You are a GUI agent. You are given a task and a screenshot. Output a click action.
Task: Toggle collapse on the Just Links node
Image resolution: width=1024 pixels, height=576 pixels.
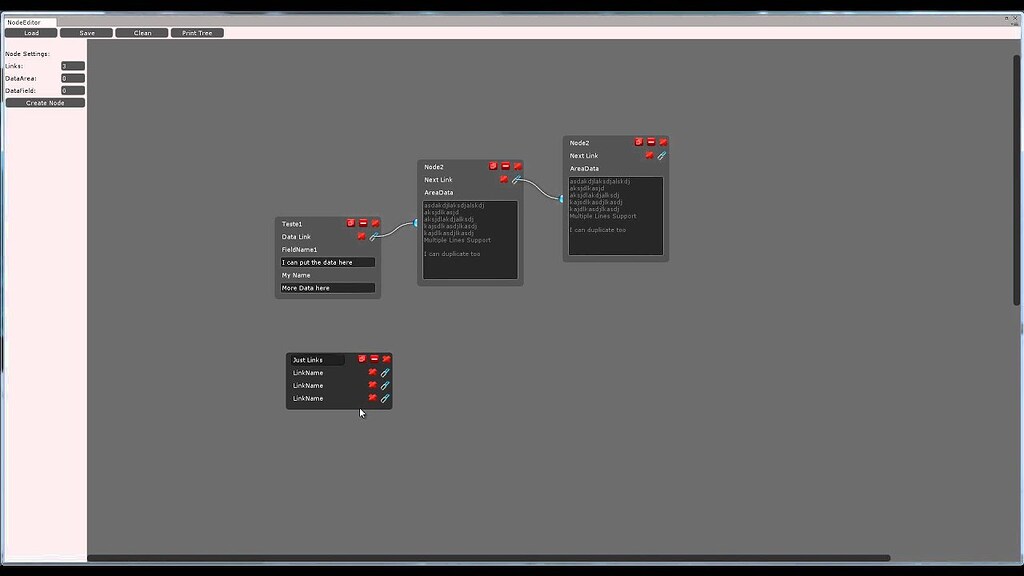point(374,359)
